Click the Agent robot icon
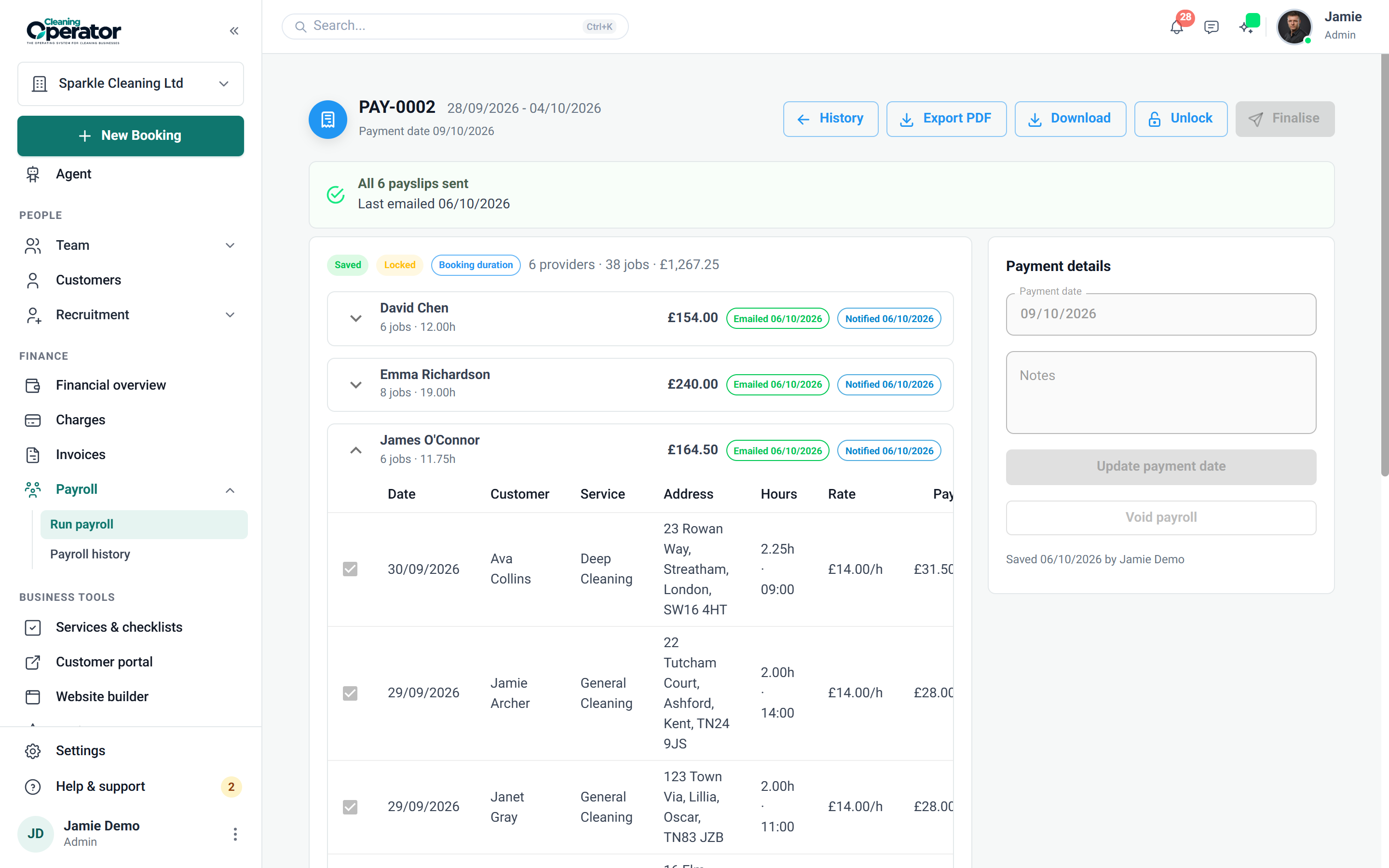The height and width of the screenshot is (868, 1389). (x=33, y=174)
